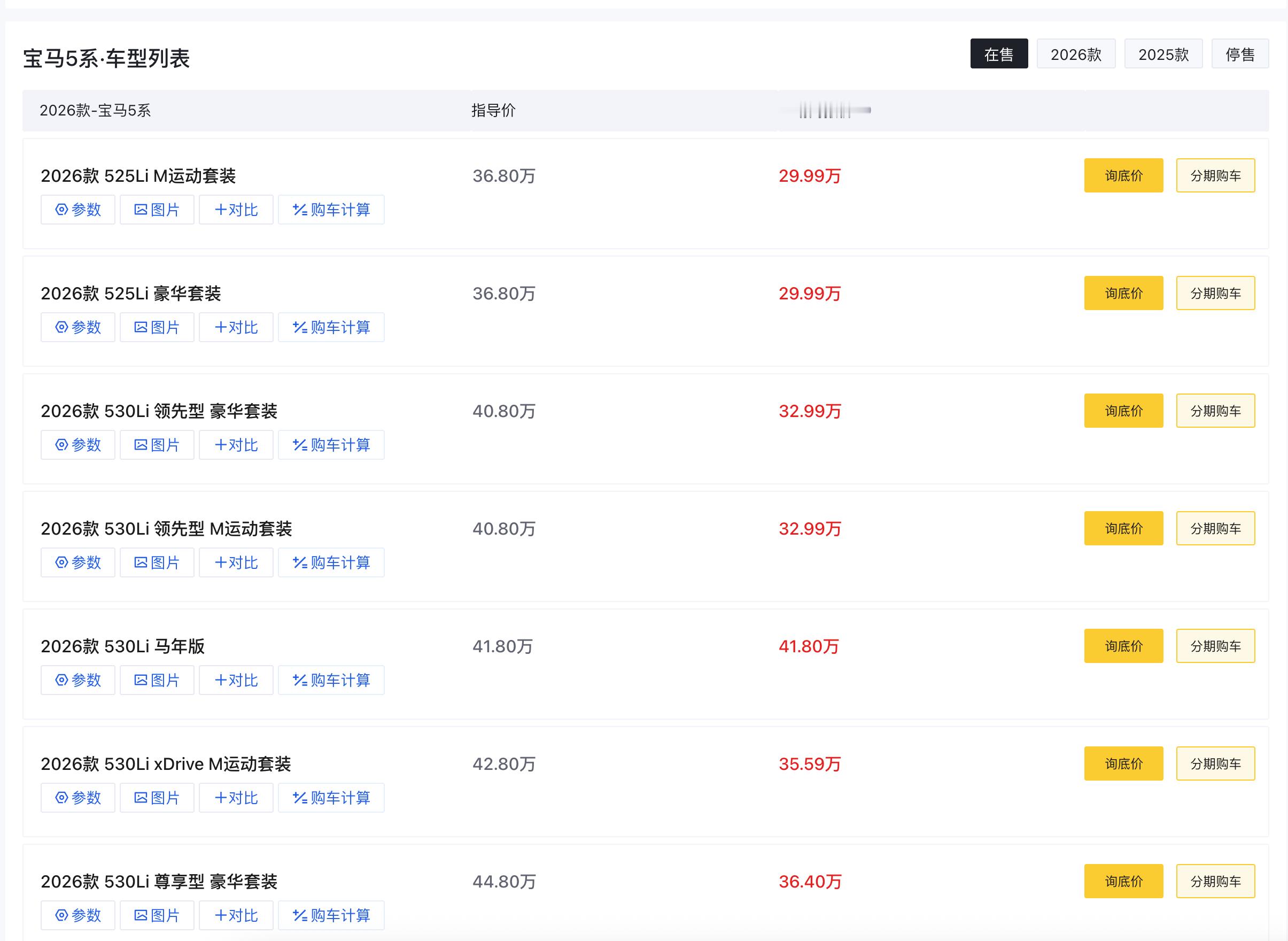Click 询底价 for 525Li 豪华套装
The width and height of the screenshot is (1288, 941).
pyautogui.click(x=1123, y=293)
